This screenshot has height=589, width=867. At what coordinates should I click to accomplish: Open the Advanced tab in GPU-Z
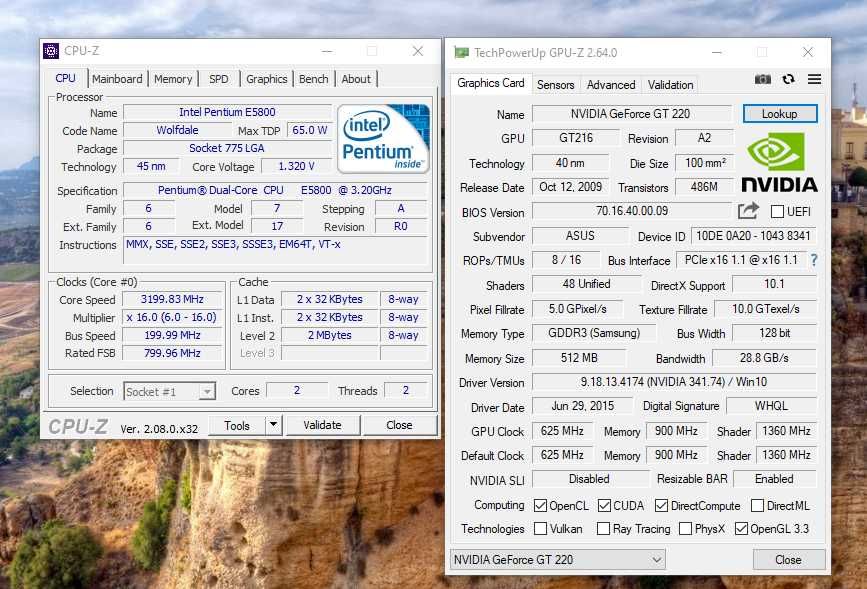pos(611,85)
